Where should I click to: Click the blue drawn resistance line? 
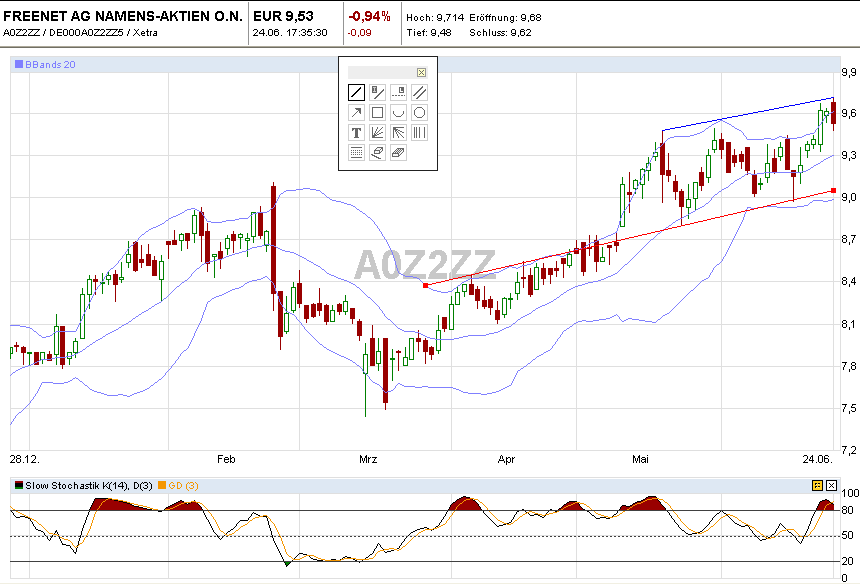(748, 114)
